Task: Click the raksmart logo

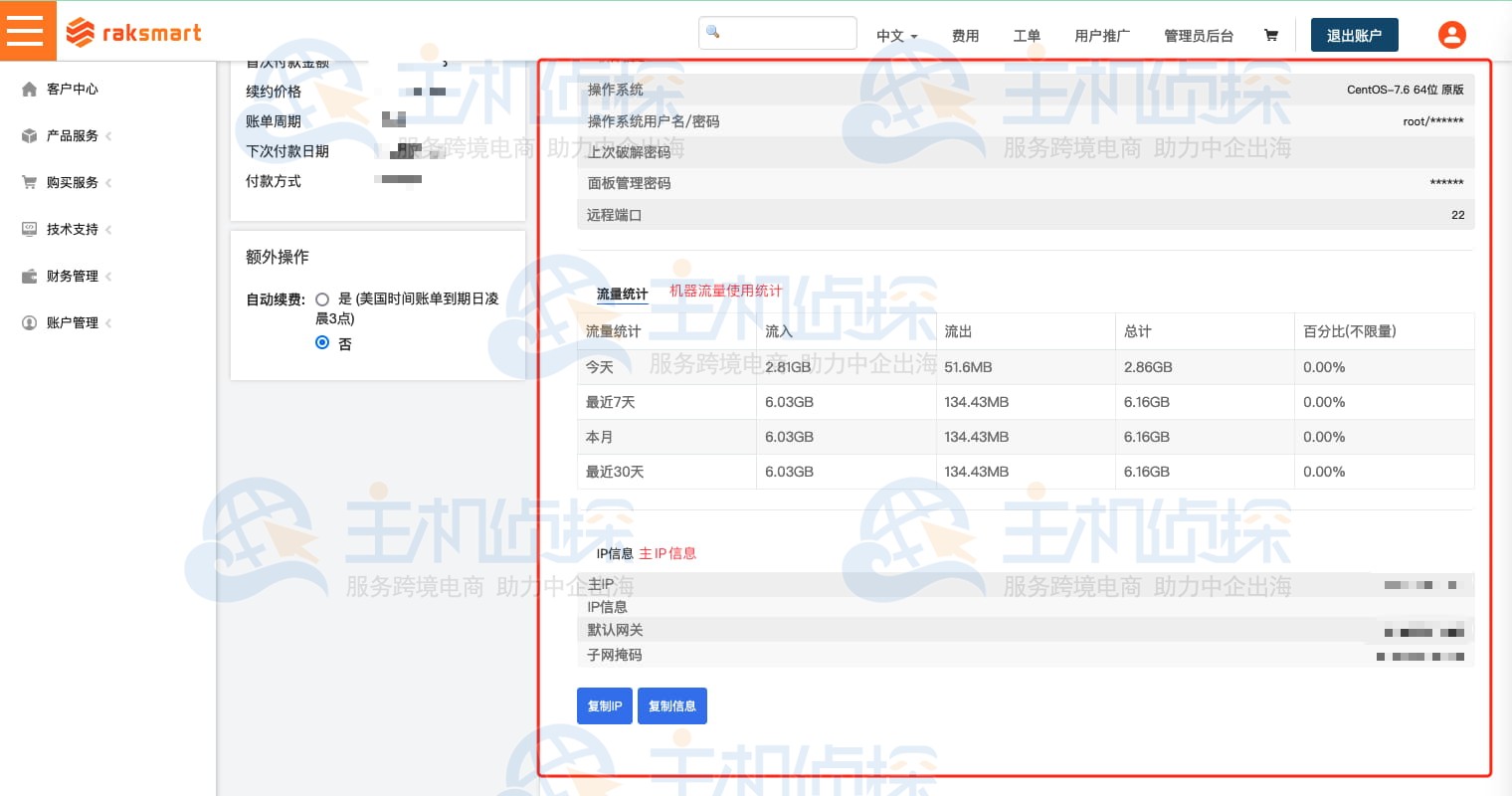Action: [x=133, y=32]
